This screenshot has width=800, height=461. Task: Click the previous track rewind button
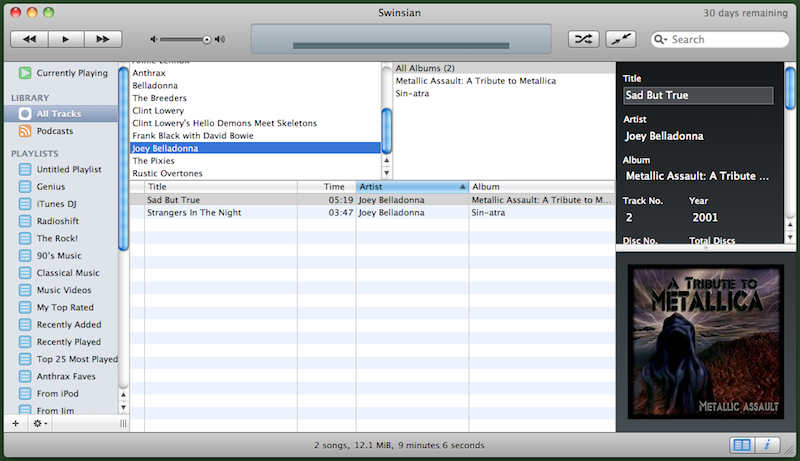point(29,39)
